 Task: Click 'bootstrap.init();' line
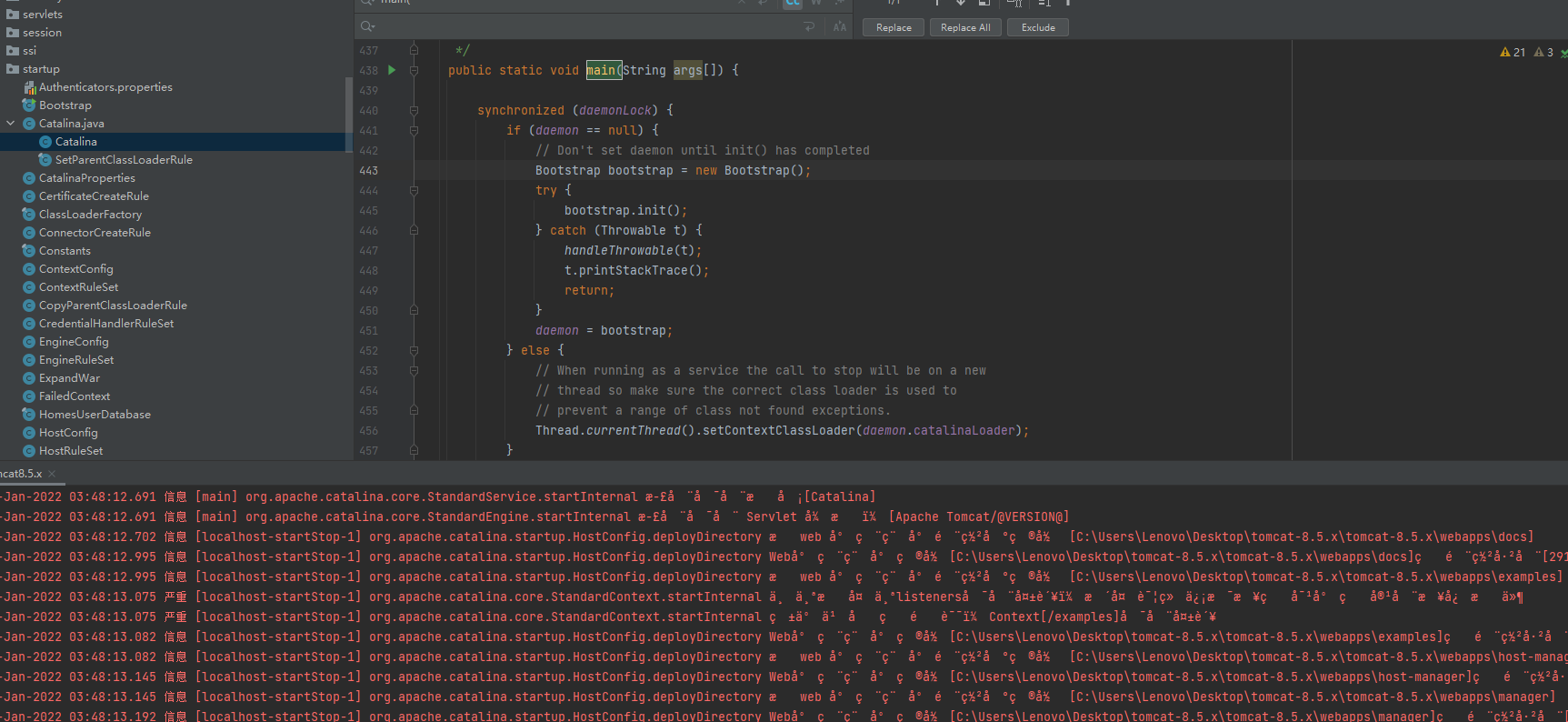click(x=626, y=210)
